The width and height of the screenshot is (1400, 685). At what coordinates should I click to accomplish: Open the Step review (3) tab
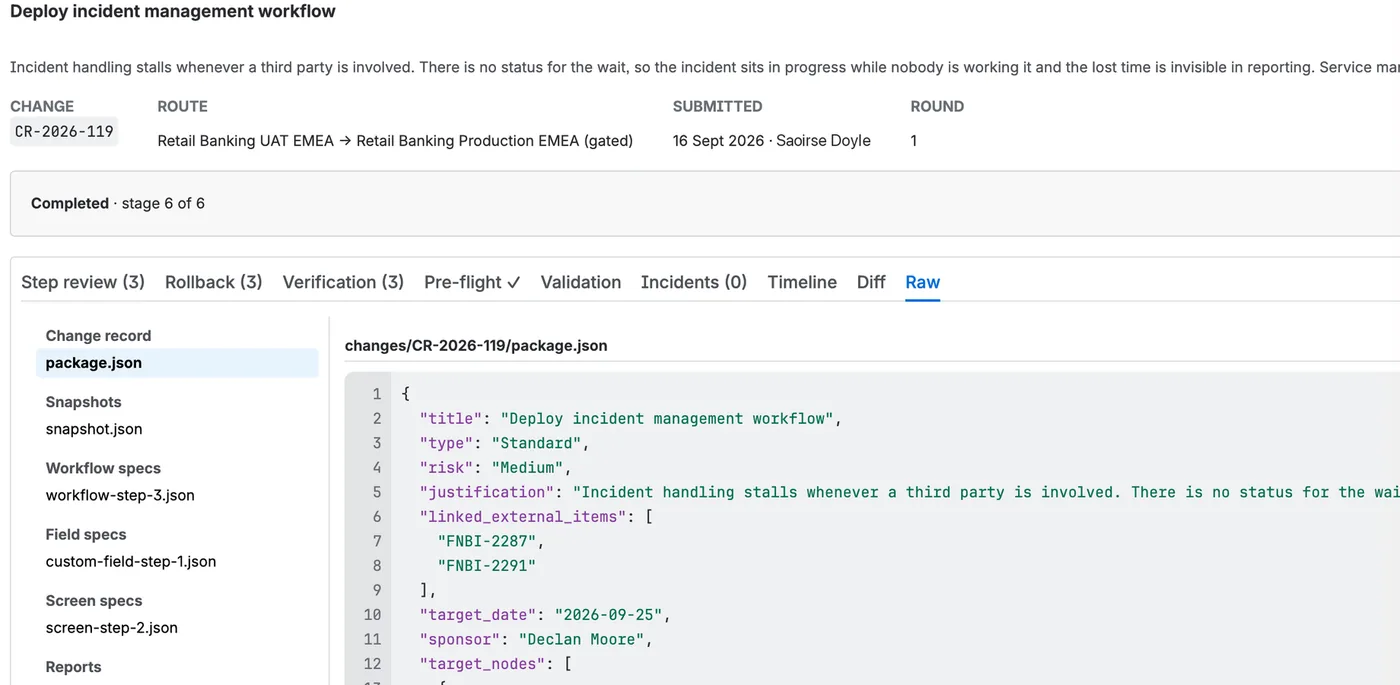[x=83, y=282]
